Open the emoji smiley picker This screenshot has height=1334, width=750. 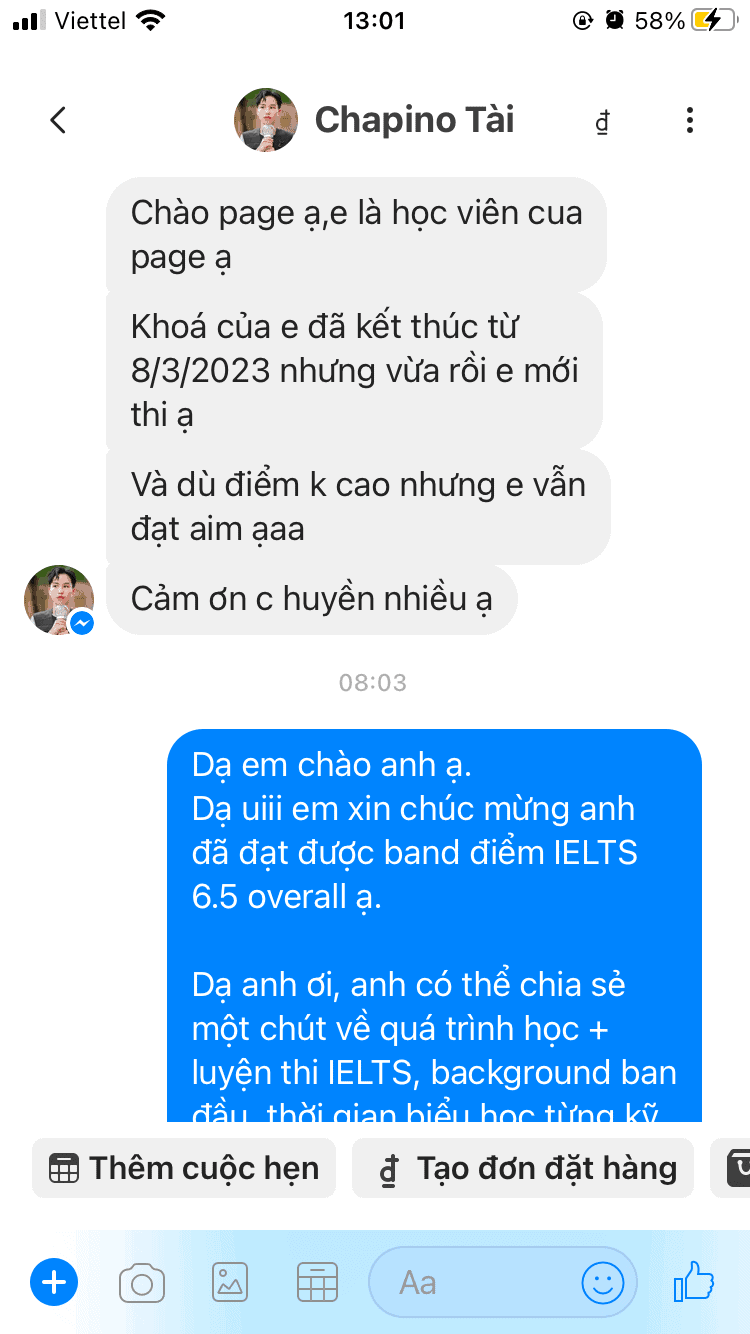(x=603, y=1283)
